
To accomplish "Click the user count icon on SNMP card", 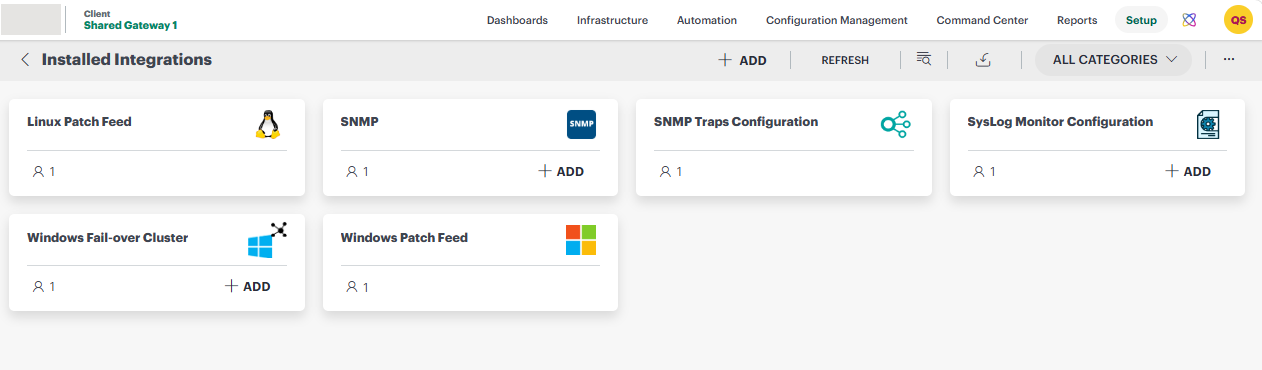I will (x=352, y=172).
